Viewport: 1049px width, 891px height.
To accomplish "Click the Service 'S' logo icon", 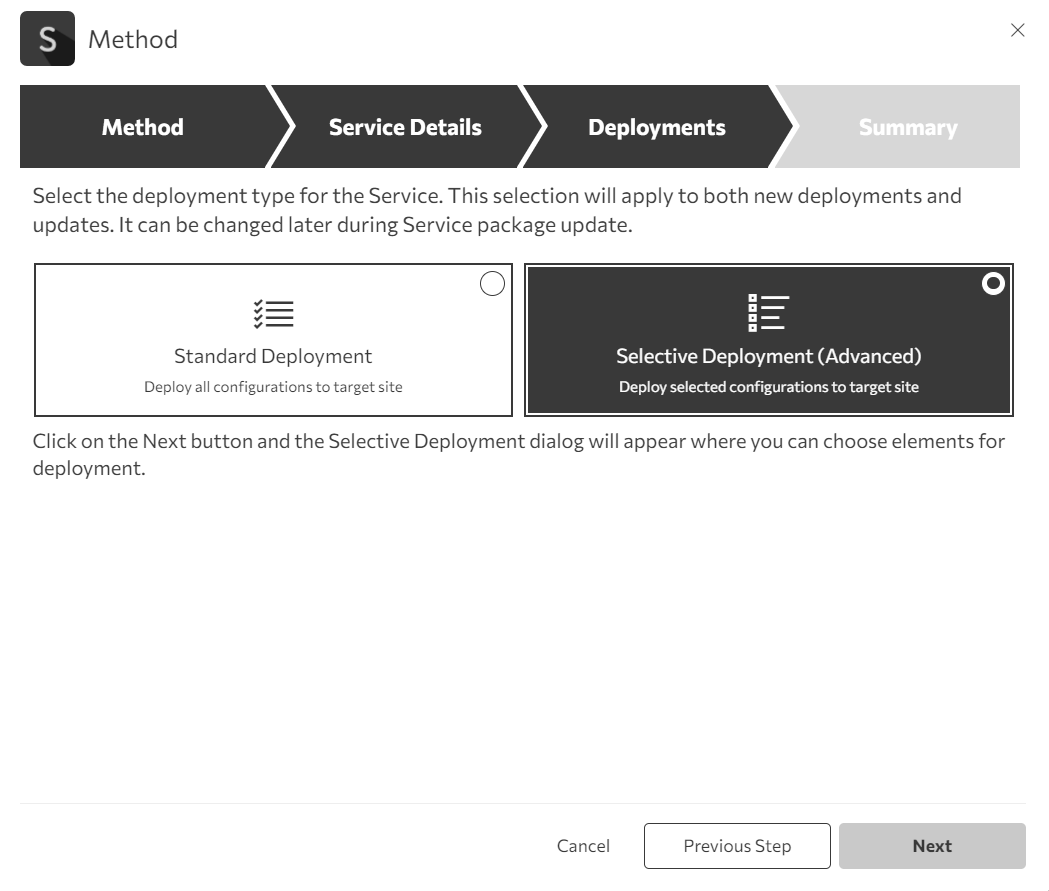I will click(47, 39).
